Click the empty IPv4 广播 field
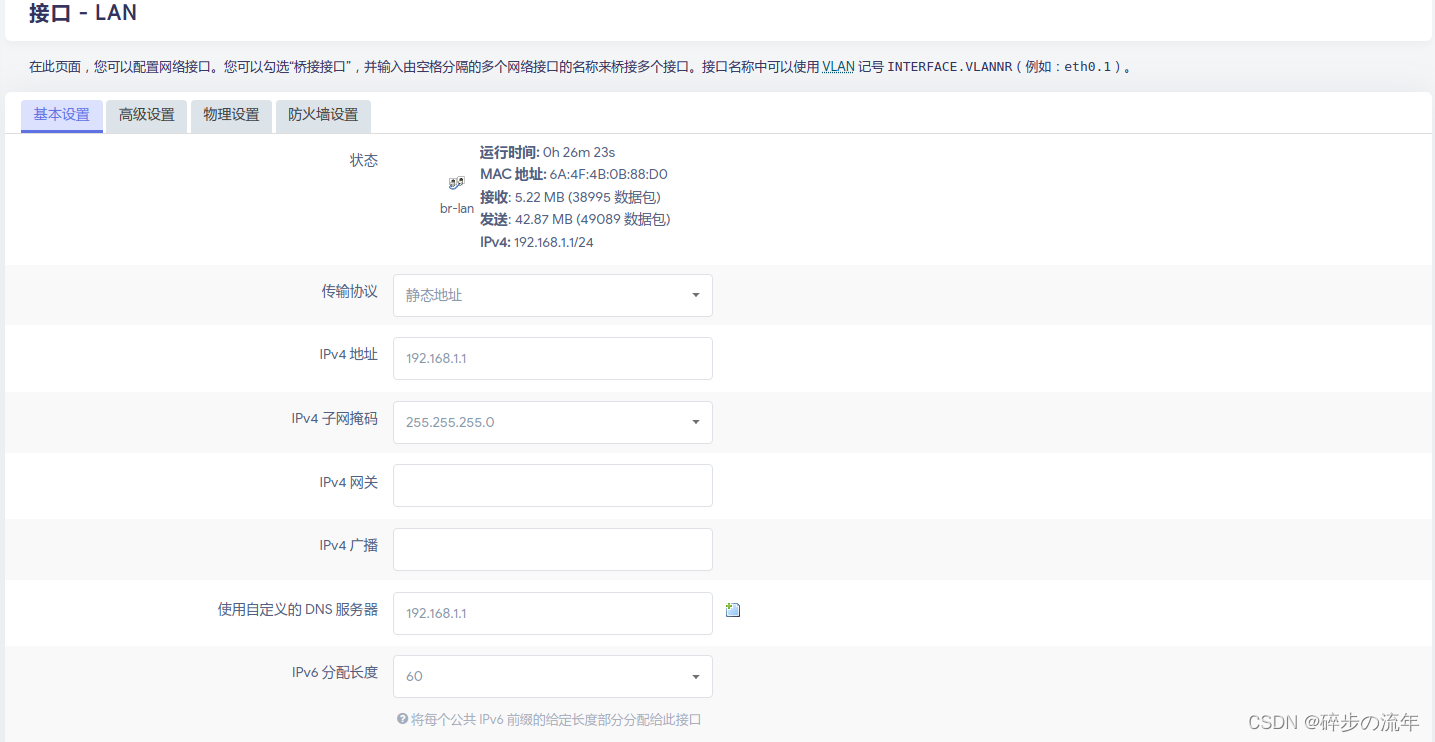The image size is (1435, 742). 553,549
